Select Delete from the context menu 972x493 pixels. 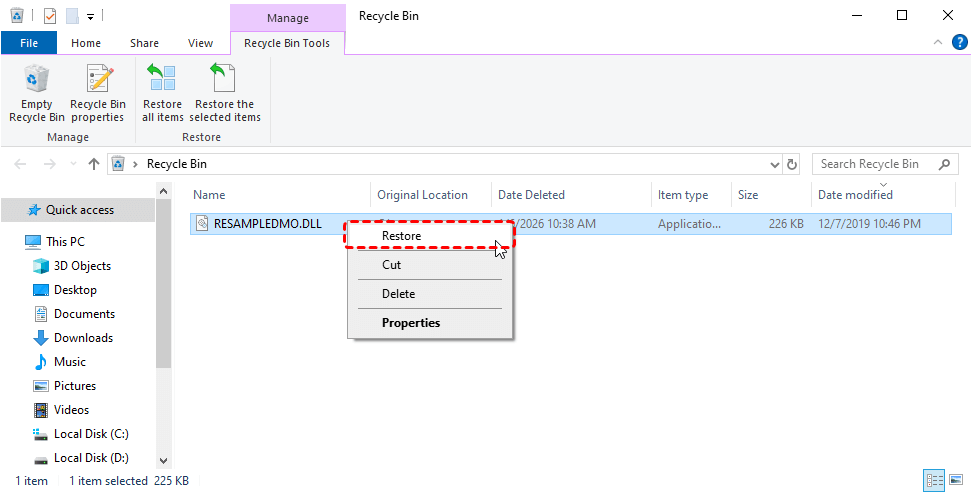[x=398, y=294]
